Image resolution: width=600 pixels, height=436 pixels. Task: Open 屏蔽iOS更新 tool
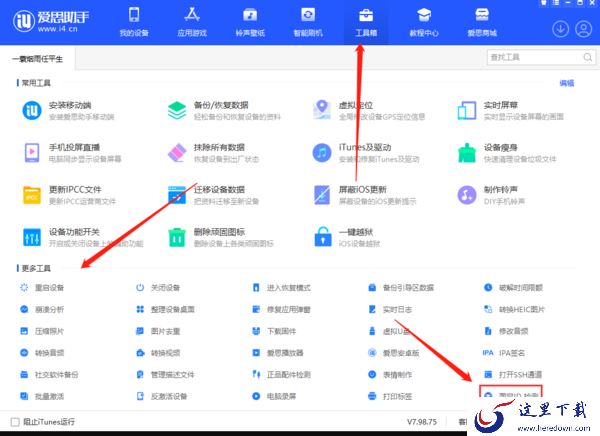pos(364,195)
